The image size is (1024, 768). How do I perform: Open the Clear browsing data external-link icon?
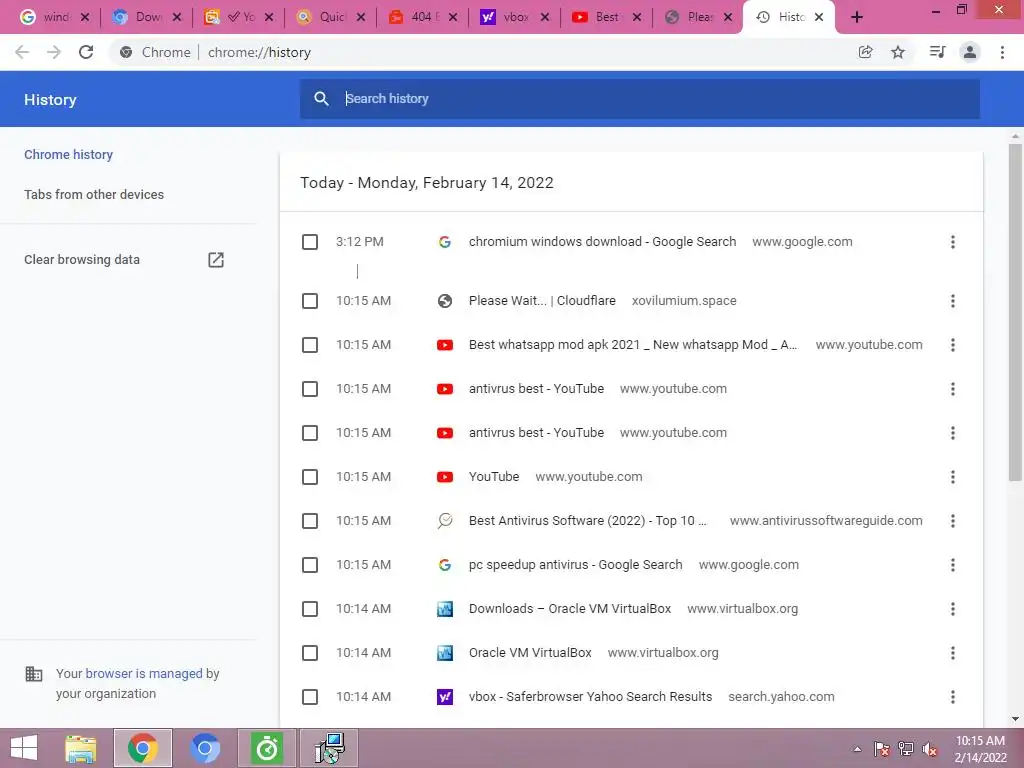point(216,260)
